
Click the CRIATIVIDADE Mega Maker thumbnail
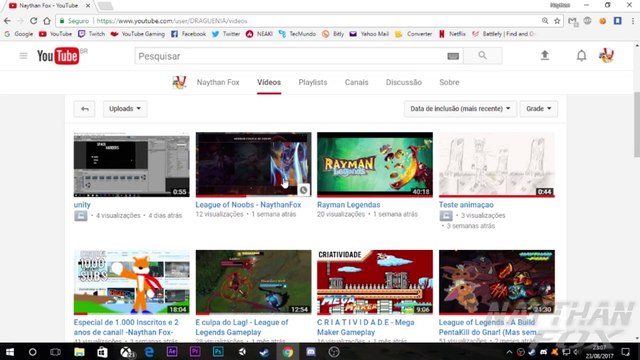pyautogui.click(x=375, y=282)
